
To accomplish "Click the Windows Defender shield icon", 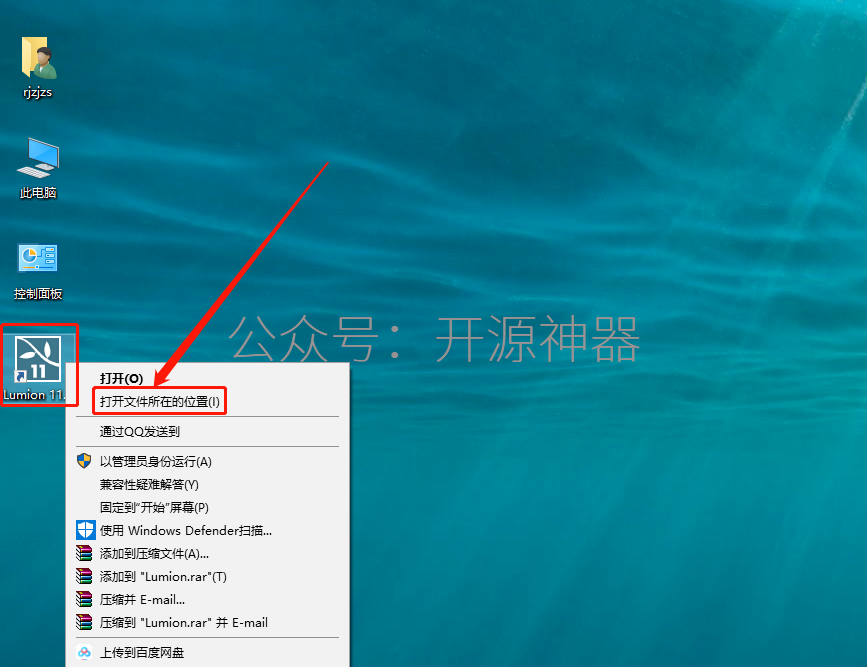I will [x=85, y=530].
